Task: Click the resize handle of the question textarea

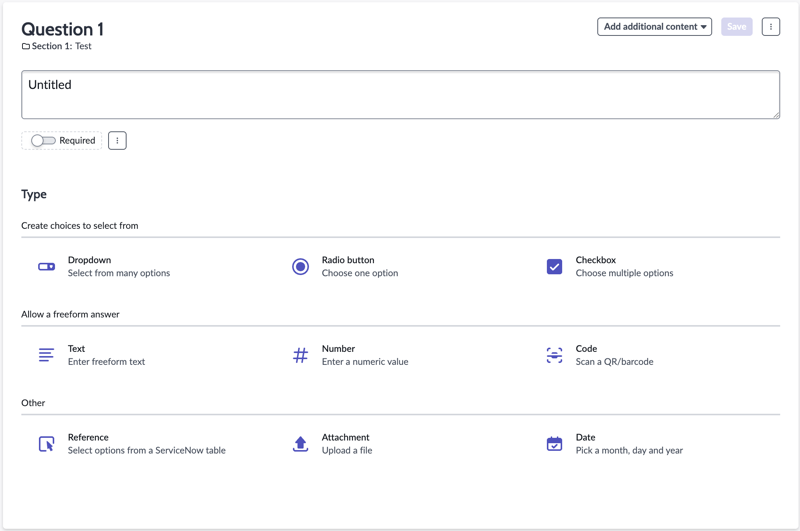Action: pos(776,115)
